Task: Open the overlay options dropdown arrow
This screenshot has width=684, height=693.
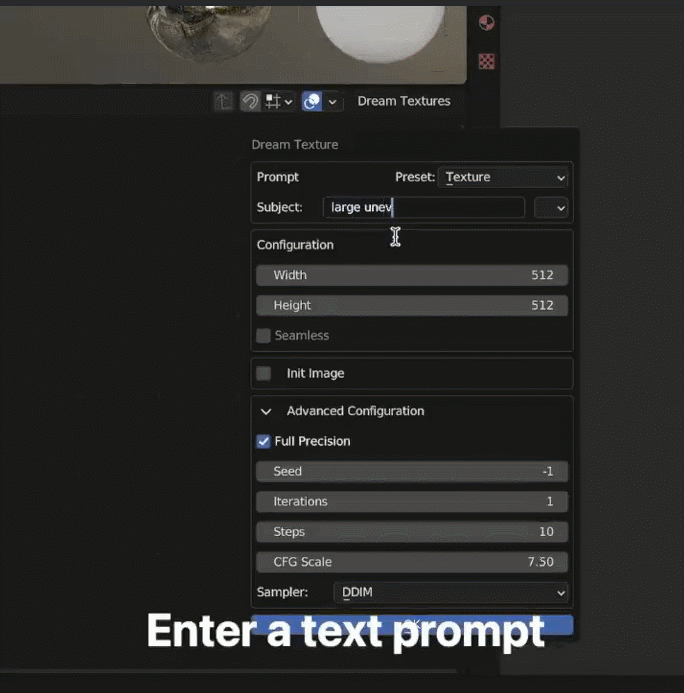Action: [333, 101]
